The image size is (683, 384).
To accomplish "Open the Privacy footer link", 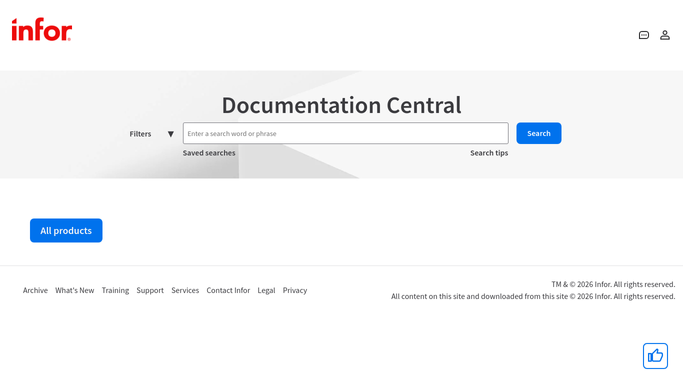I will click(295, 290).
